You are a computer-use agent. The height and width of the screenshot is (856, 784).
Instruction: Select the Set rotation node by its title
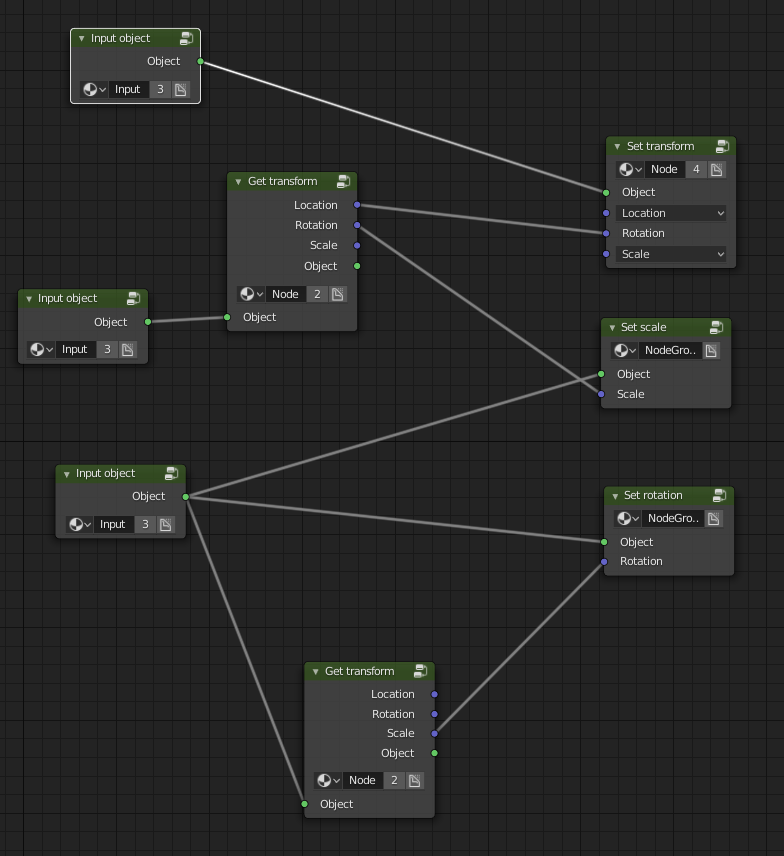pyautogui.click(x=653, y=496)
